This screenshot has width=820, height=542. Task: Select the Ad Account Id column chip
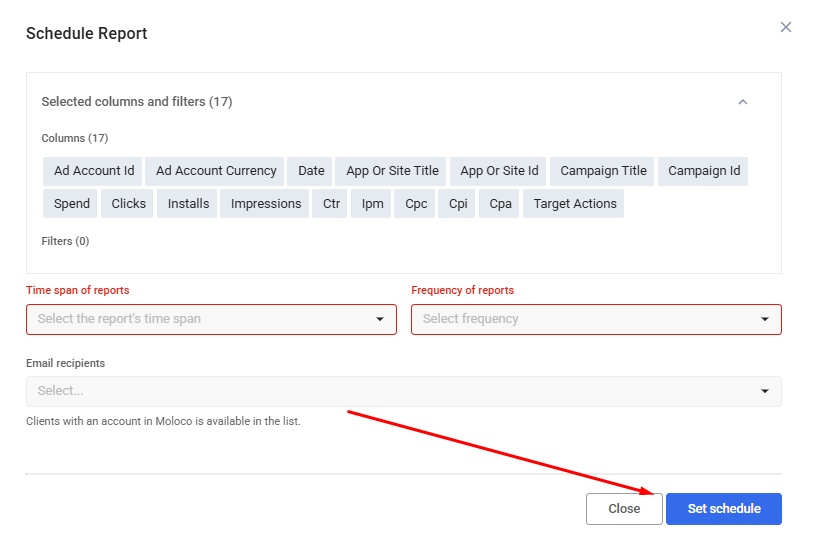click(x=94, y=171)
